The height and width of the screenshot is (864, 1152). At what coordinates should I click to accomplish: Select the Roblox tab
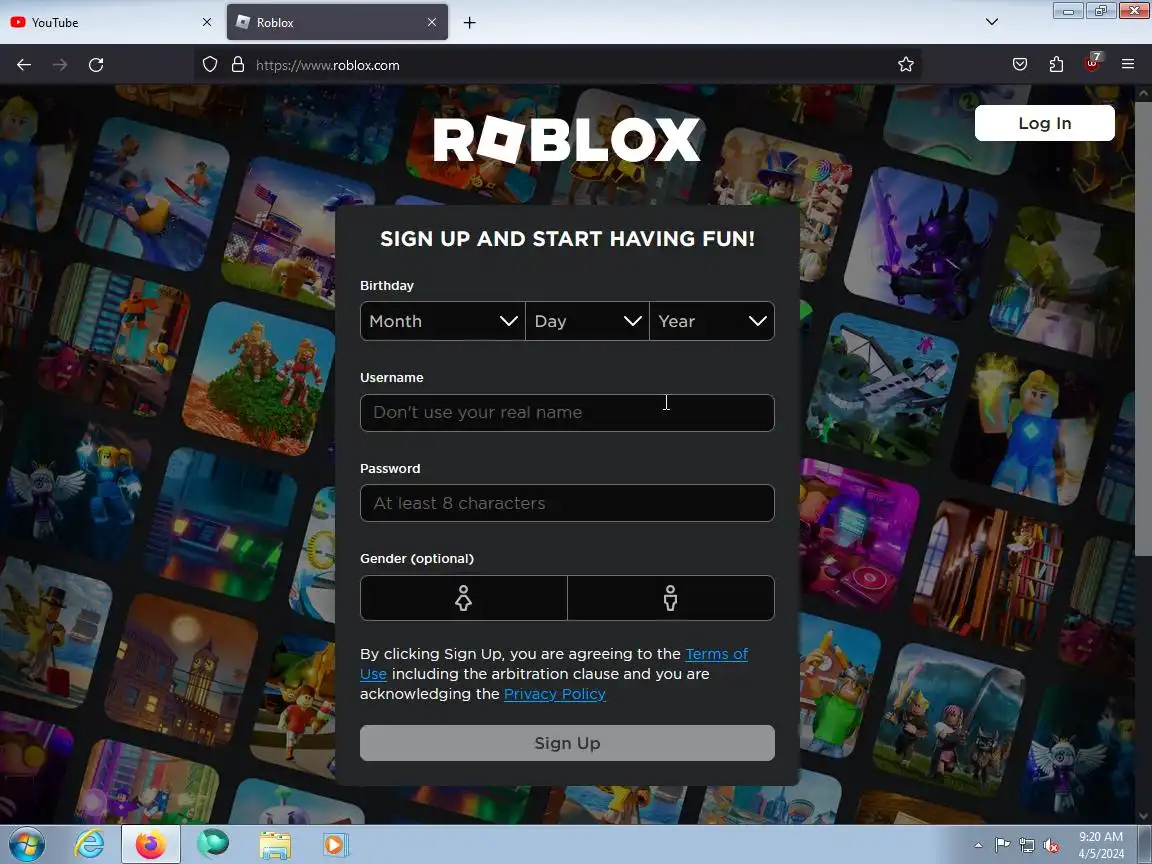(337, 22)
